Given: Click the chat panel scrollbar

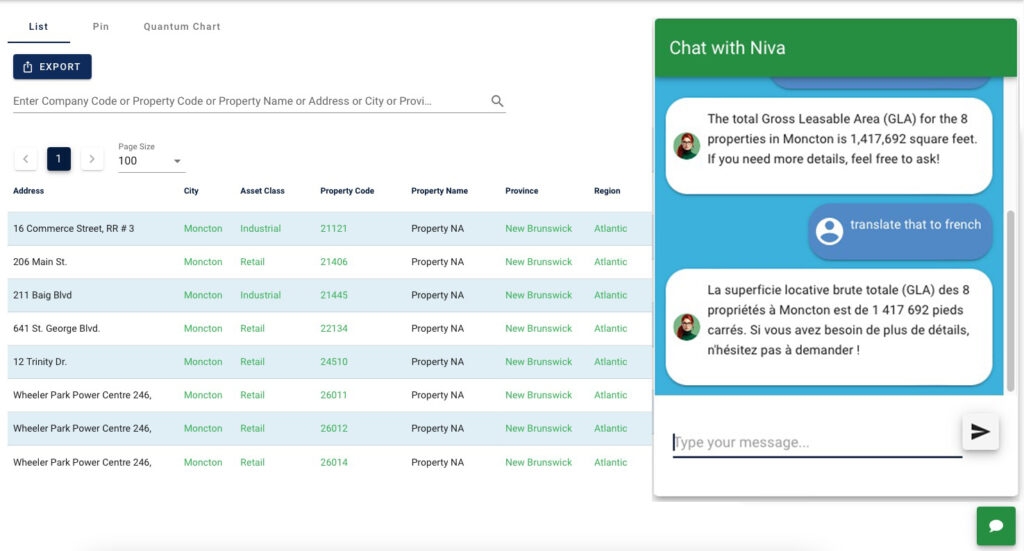Looking at the screenshot, I should pos(1011,300).
